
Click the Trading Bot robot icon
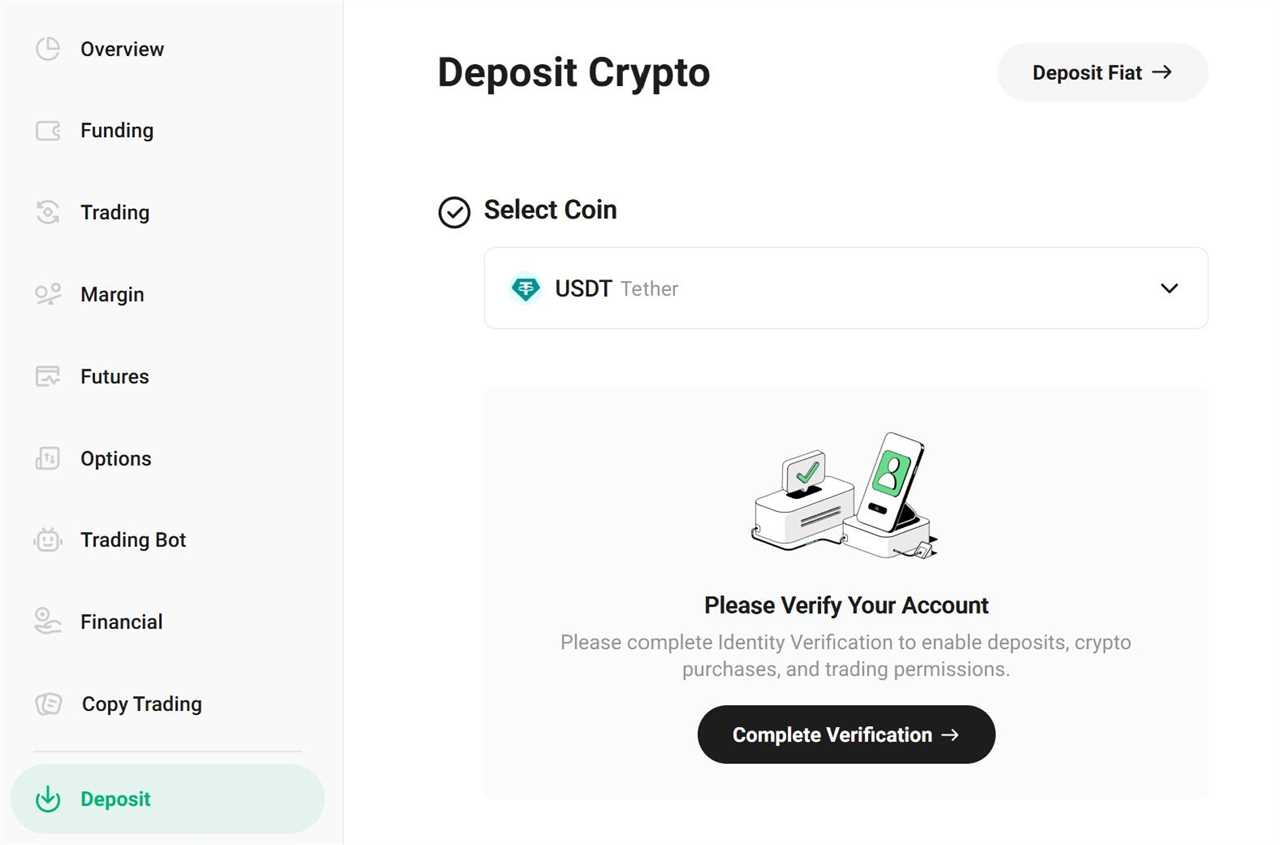(x=48, y=540)
